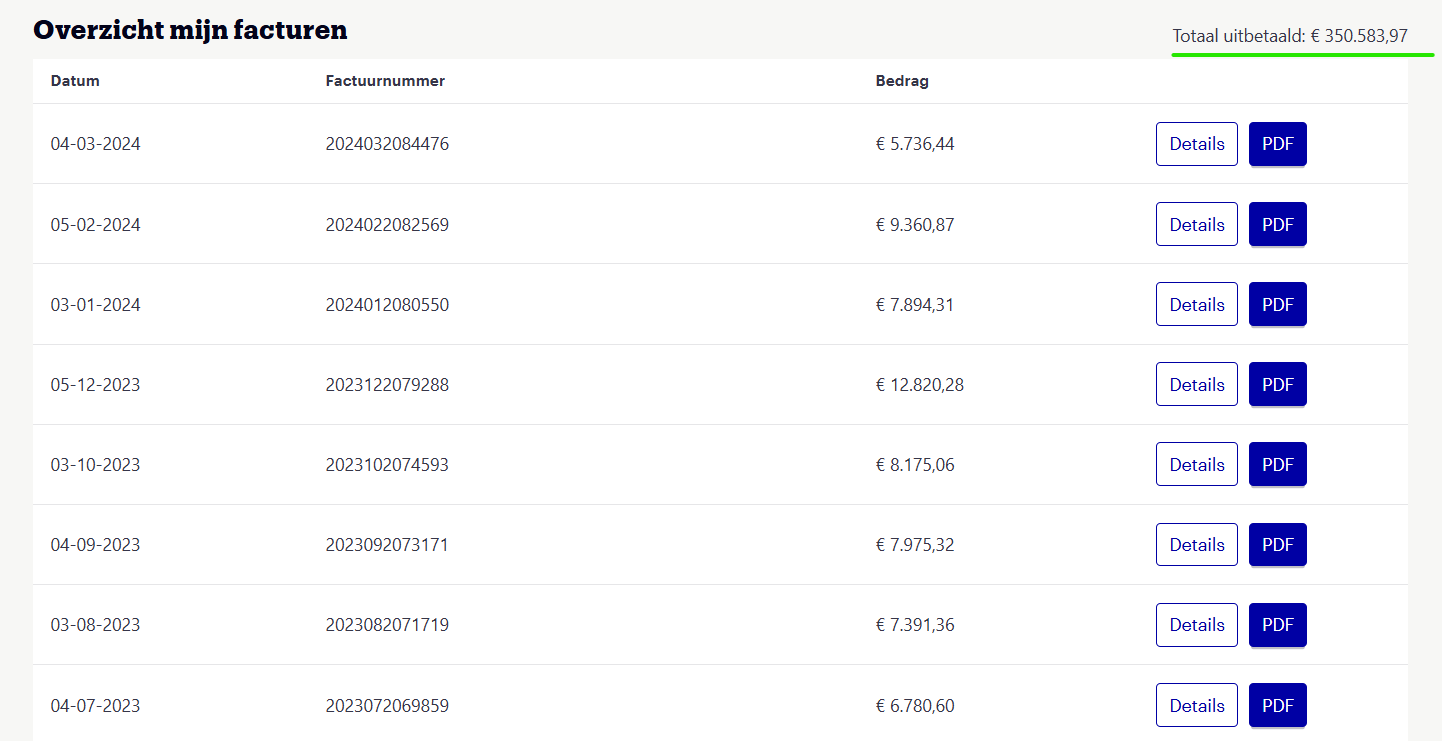Show Details of the 05-02-2024 invoice
The image size is (1442, 741).
click(1196, 224)
